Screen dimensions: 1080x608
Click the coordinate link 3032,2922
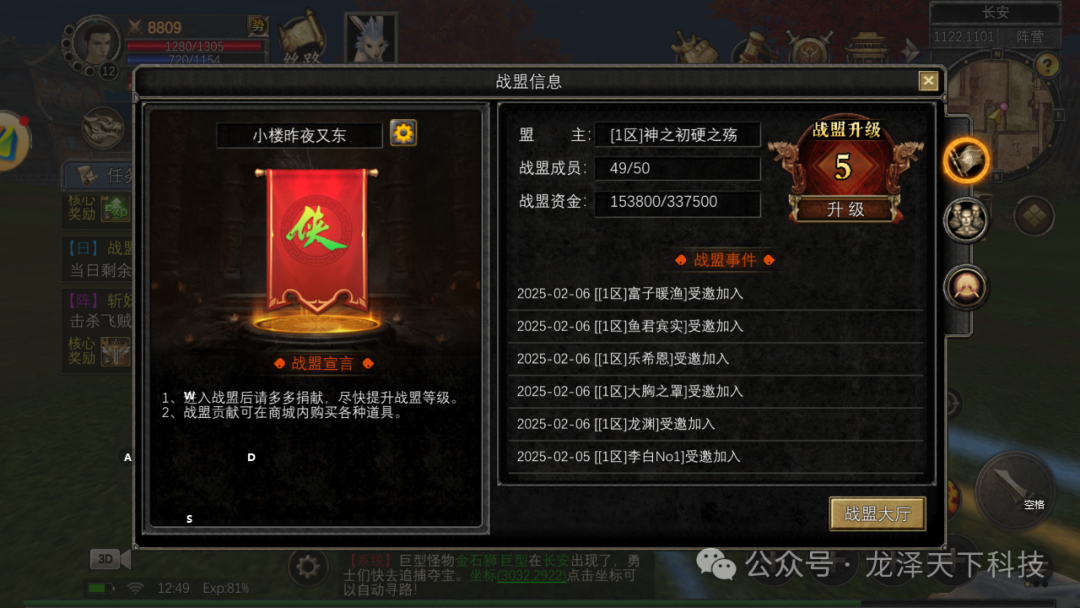click(532, 576)
